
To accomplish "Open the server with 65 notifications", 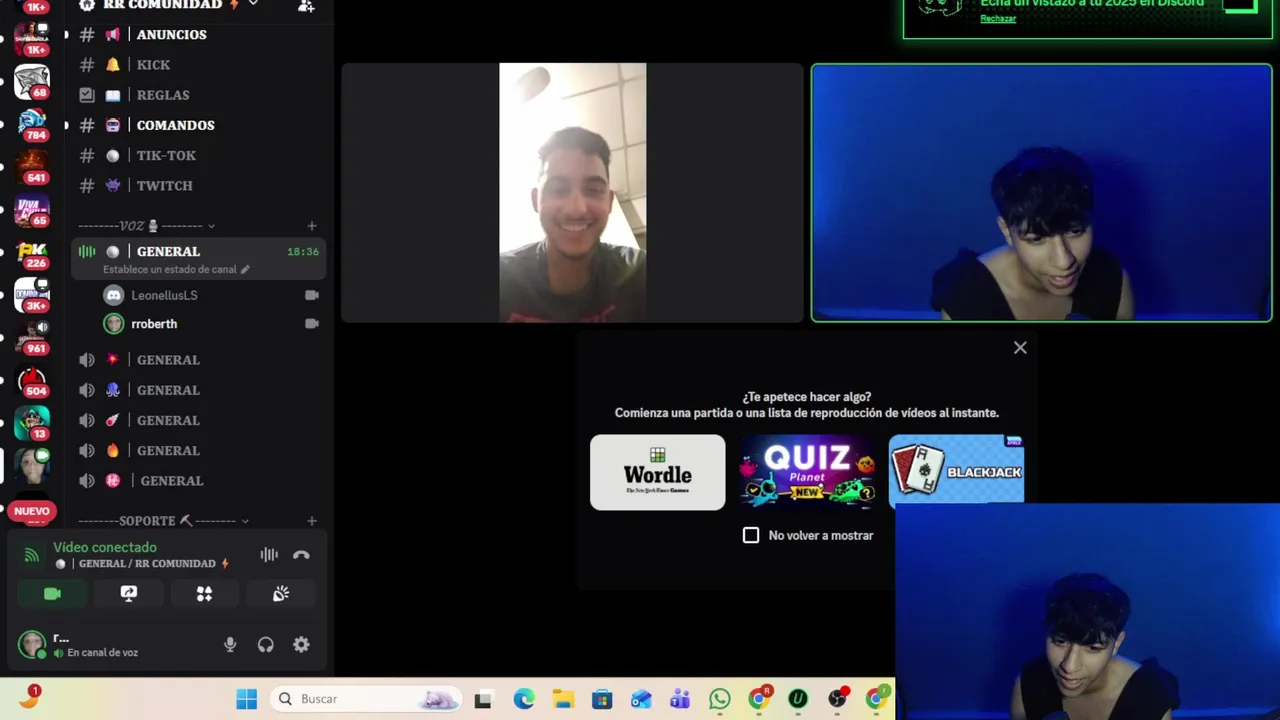I will click(32, 210).
